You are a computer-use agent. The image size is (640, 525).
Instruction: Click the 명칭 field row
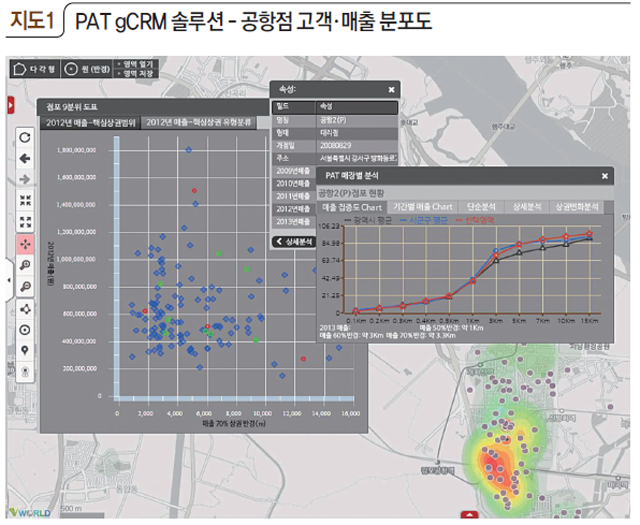click(335, 120)
